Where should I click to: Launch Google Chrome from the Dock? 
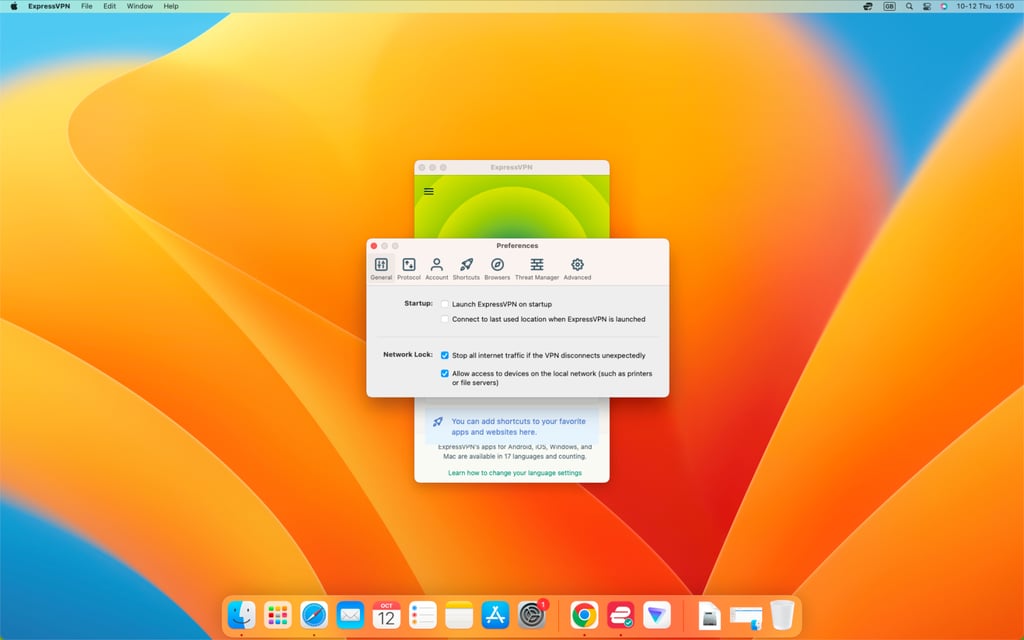(584, 615)
